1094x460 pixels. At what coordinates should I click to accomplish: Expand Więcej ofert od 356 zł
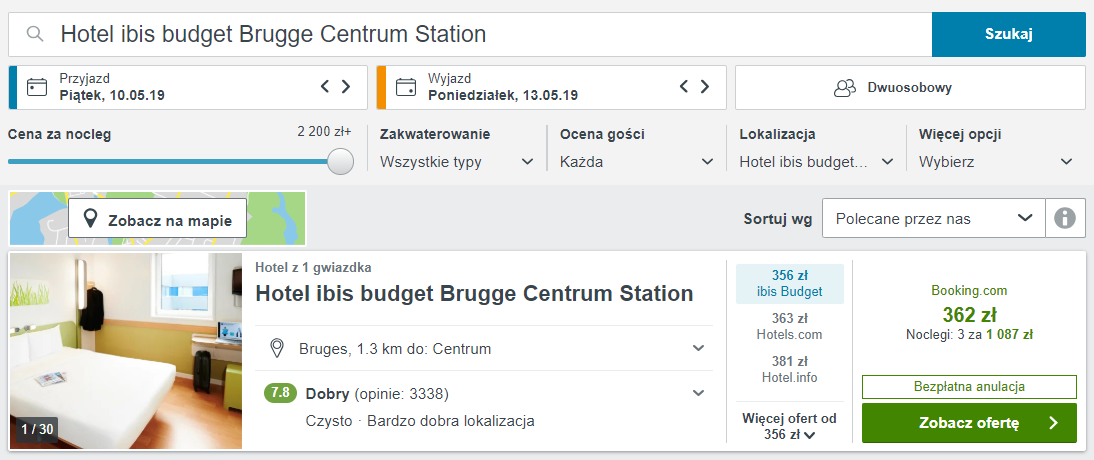pyautogui.click(x=790, y=426)
